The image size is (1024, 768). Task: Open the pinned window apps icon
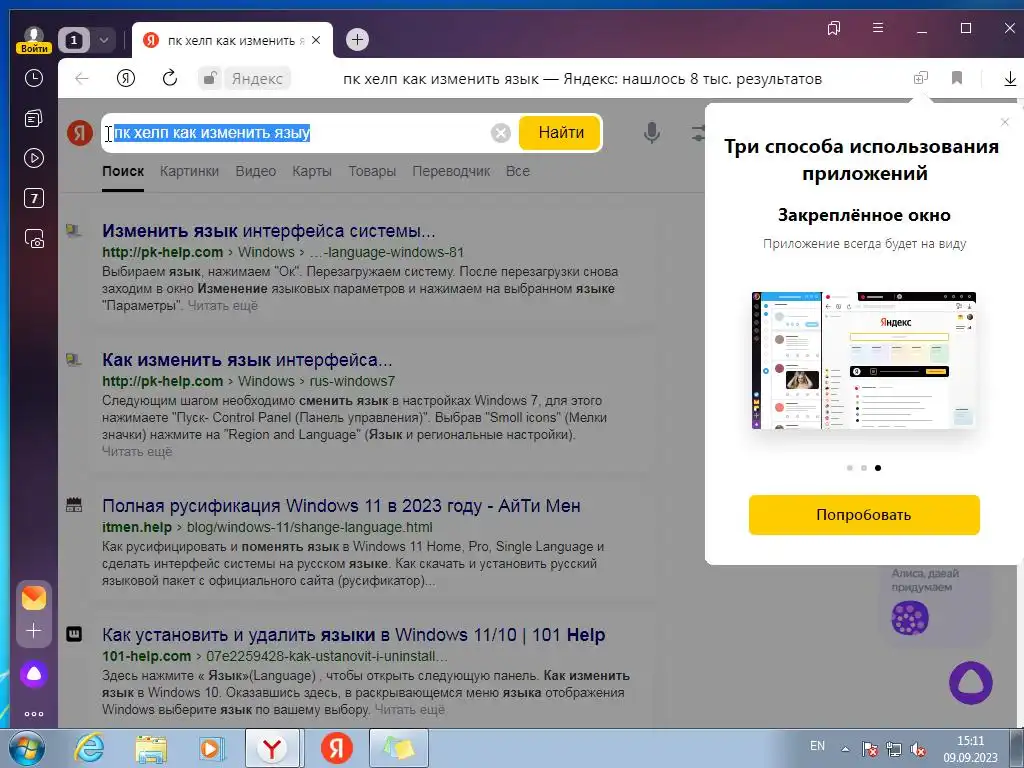point(920,78)
